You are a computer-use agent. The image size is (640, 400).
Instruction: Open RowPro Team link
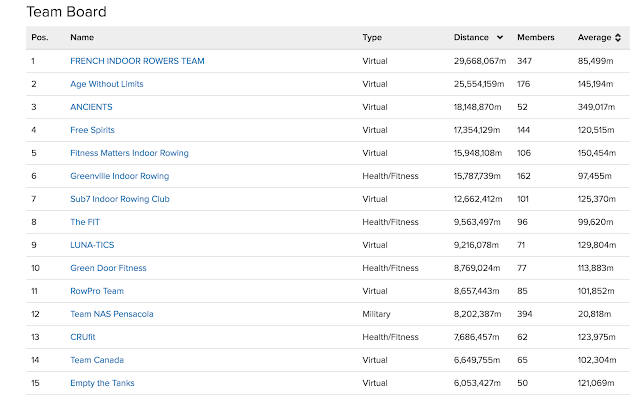pos(97,291)
